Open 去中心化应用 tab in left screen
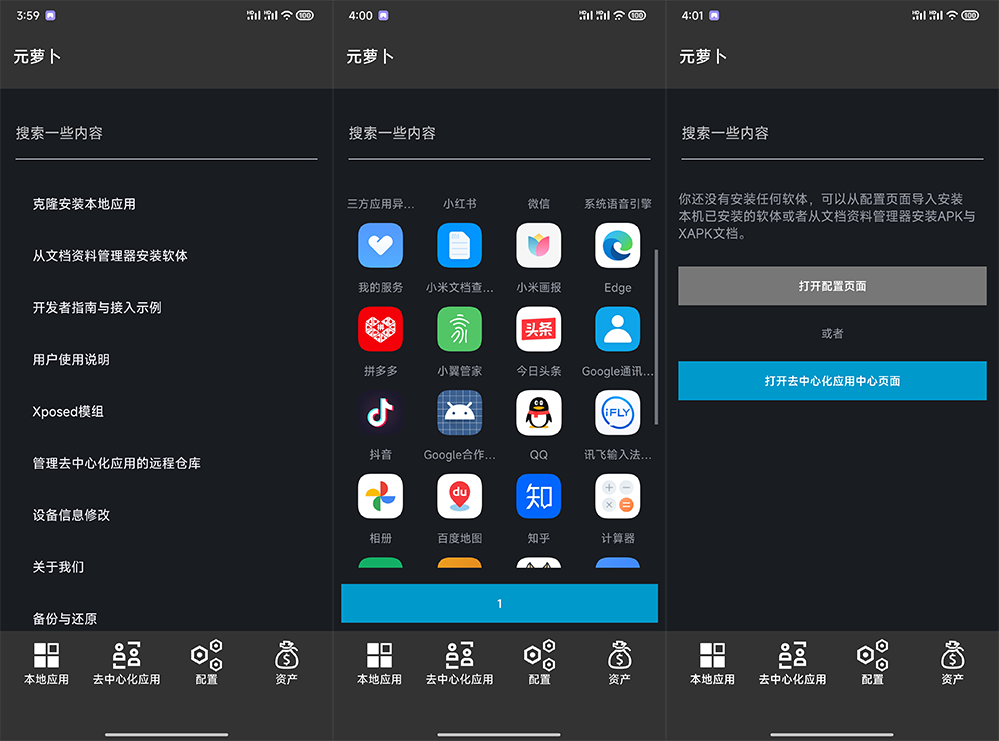The image size is (999, 741). 126,663
